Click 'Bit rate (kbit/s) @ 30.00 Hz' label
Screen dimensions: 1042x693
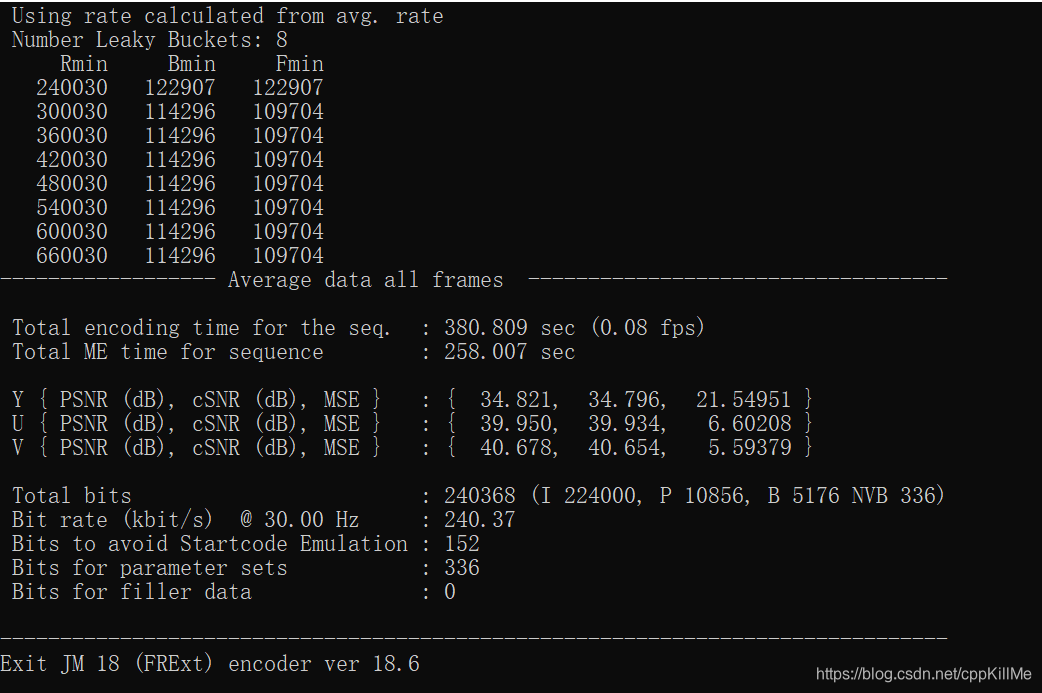(x=185, y=520)
